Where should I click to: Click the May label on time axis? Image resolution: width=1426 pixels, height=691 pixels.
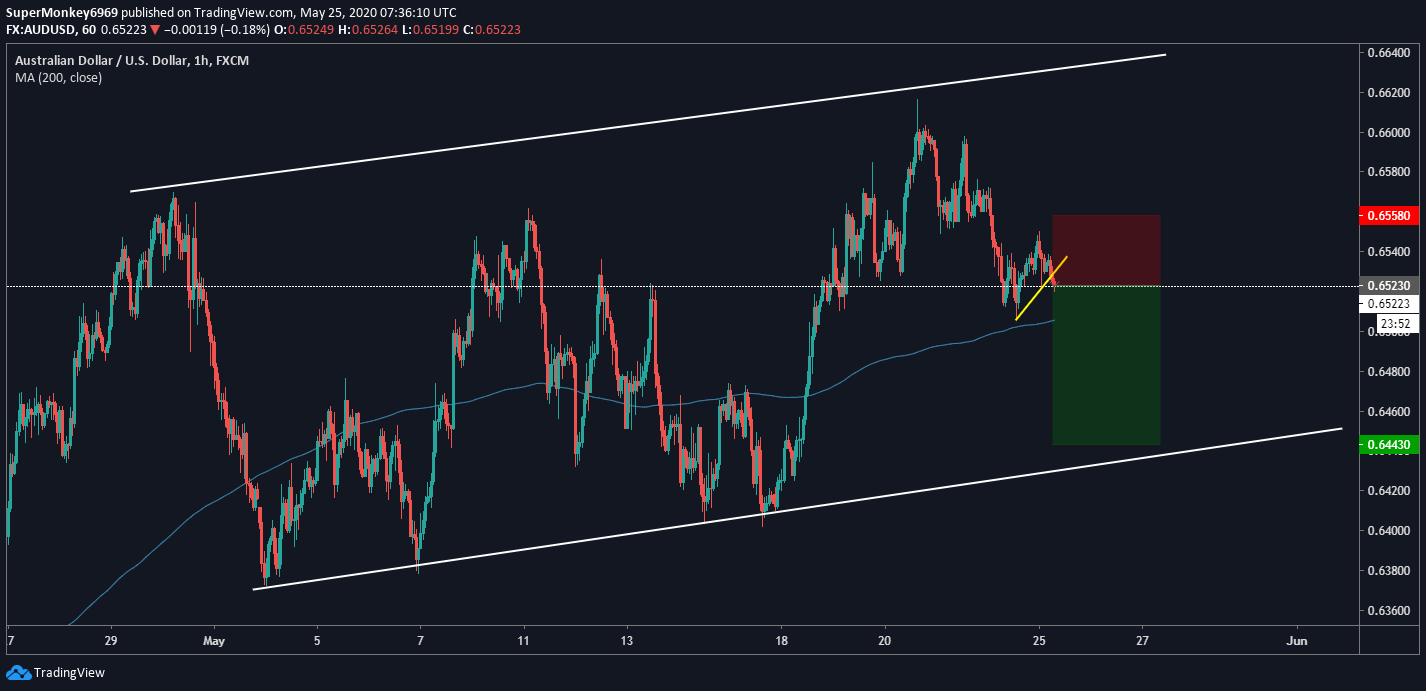213,640
